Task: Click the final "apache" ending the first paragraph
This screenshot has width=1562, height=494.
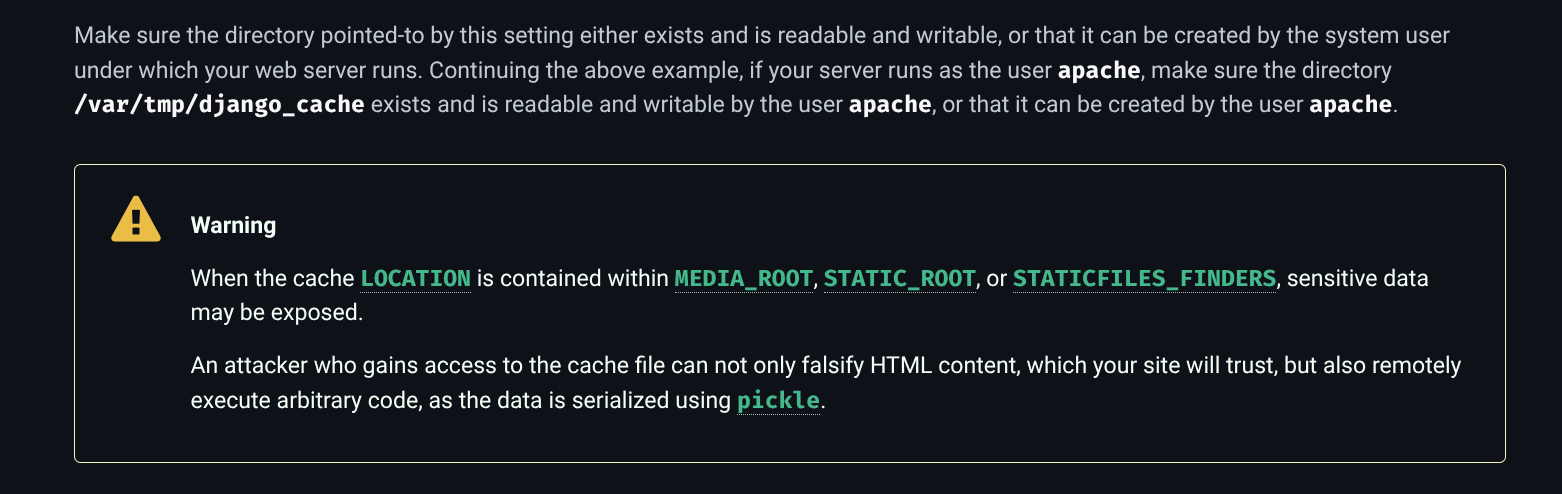Action: 1350,104
